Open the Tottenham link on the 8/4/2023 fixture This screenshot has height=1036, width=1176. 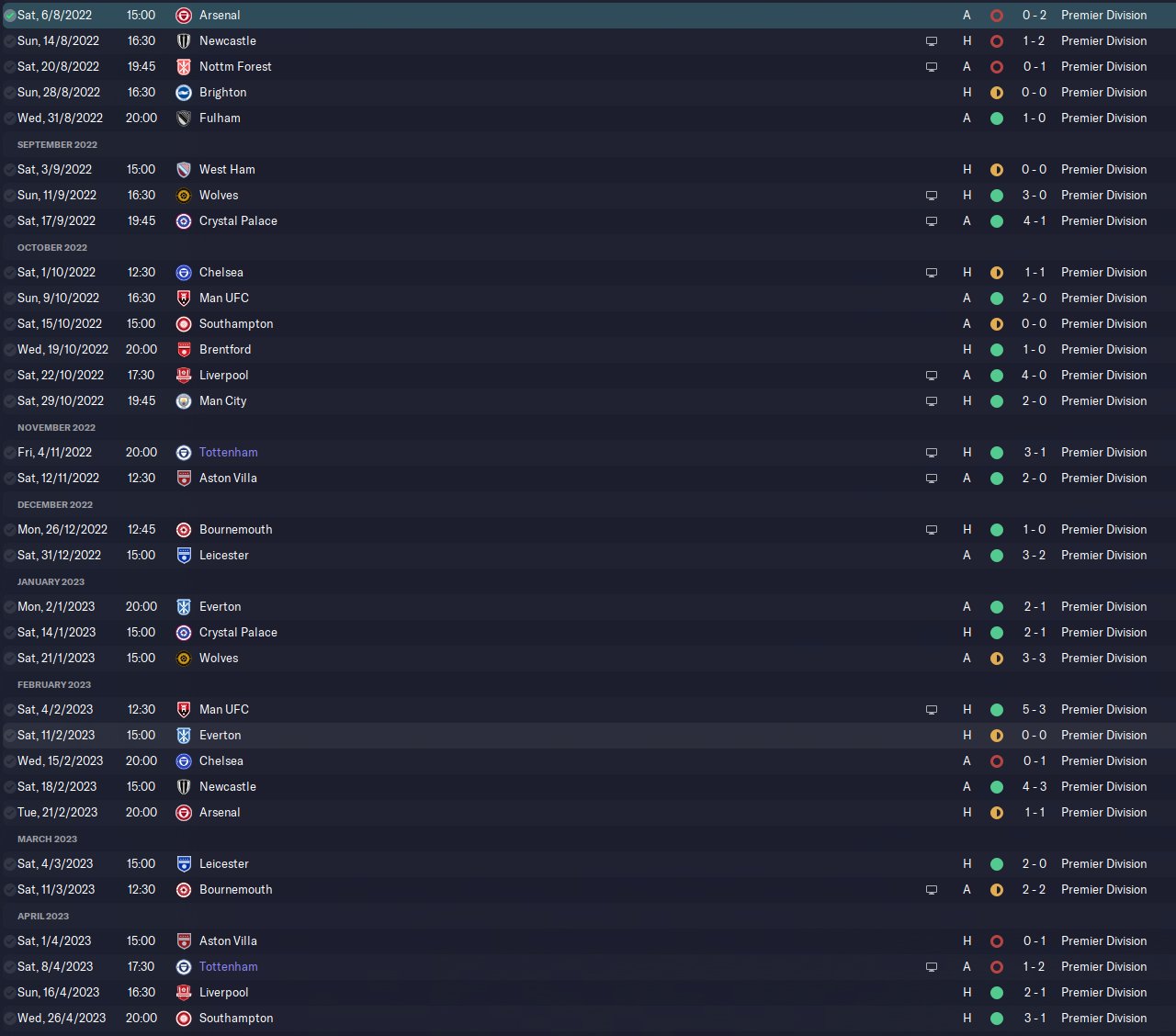pos(228,967)
